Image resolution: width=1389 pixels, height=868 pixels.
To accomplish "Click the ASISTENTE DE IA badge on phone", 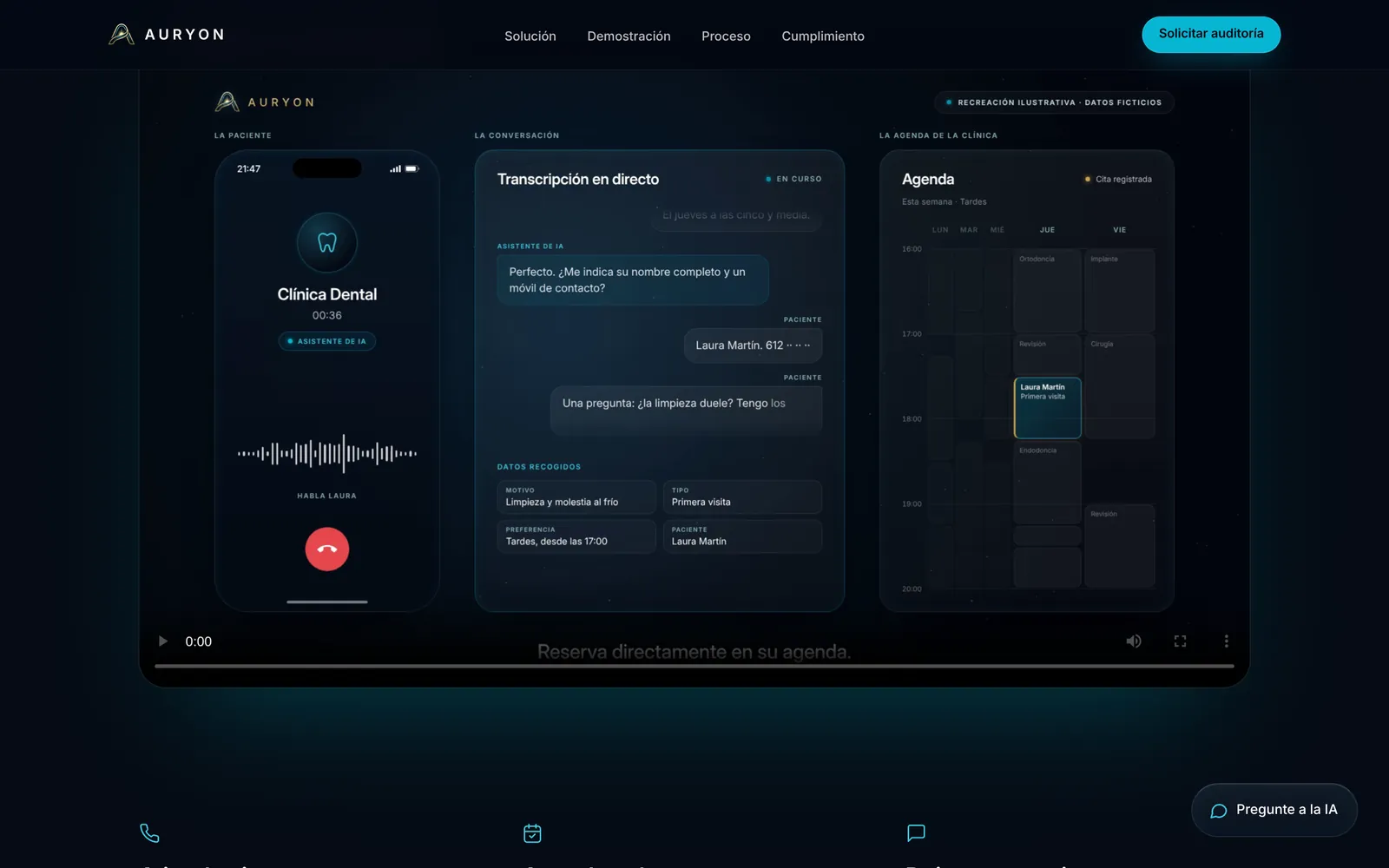I will point(327,341).
